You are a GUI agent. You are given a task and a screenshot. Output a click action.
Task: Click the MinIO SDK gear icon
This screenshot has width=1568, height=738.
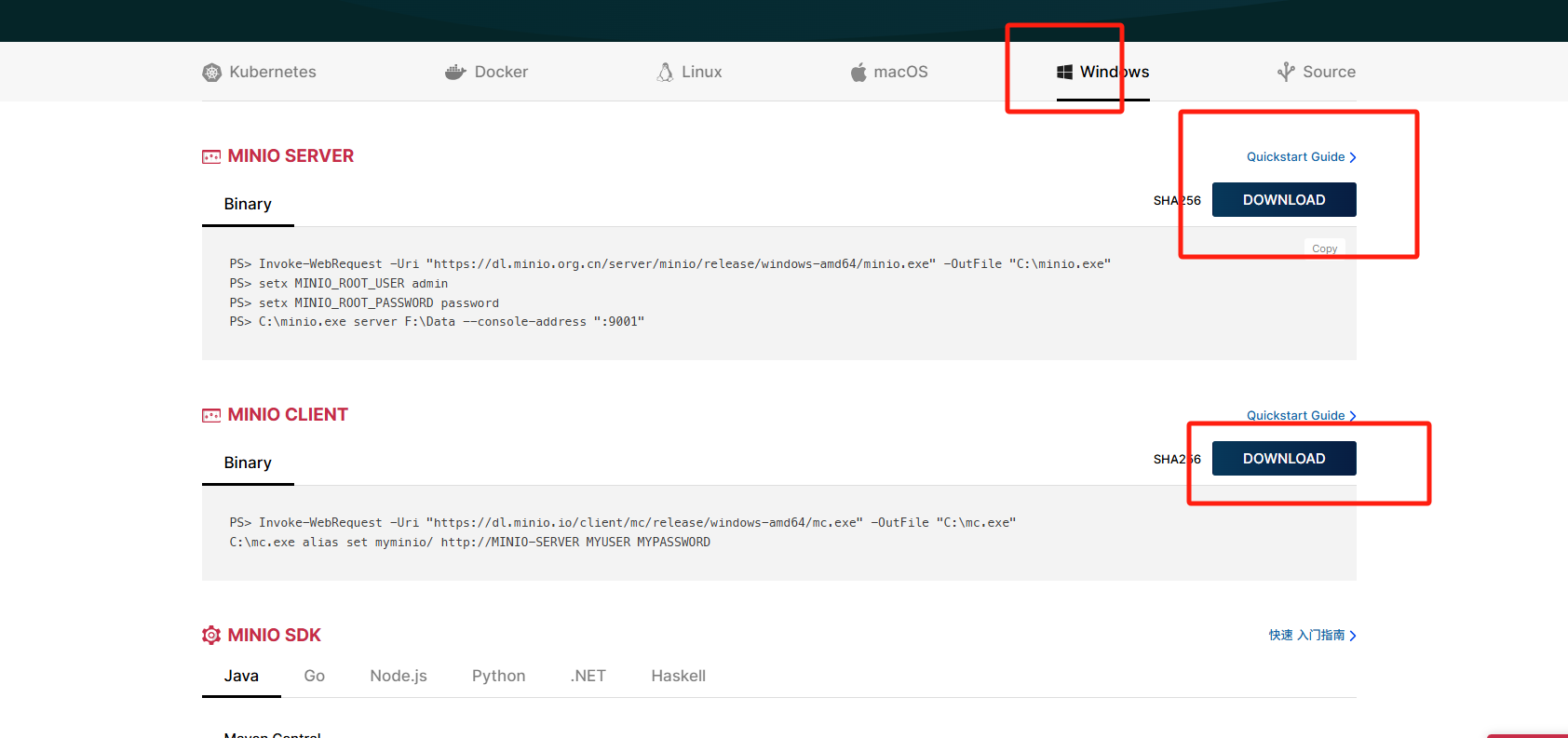click(x=211, y=635)
